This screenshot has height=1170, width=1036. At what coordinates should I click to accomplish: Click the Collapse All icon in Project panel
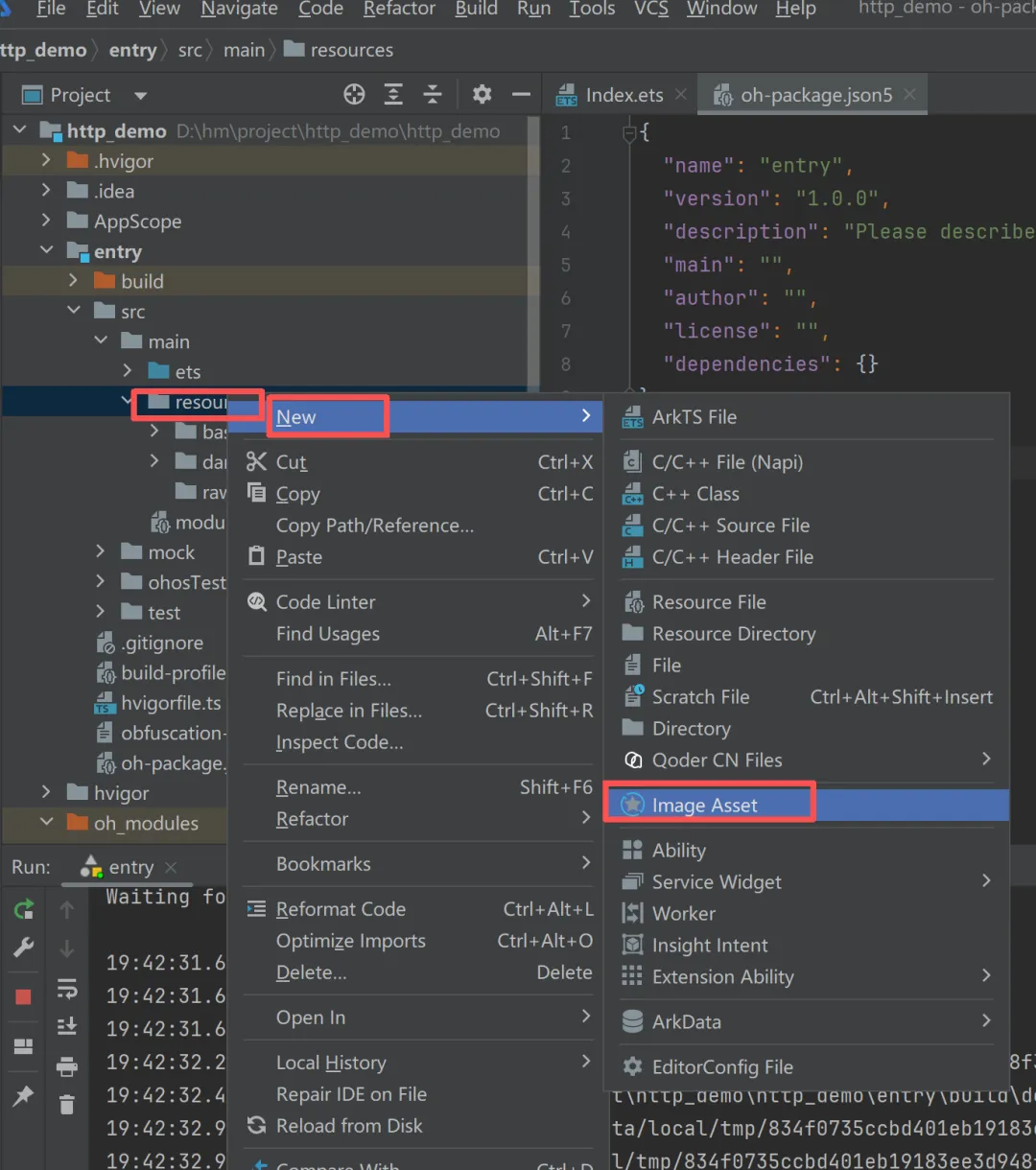tap(433, 94)
